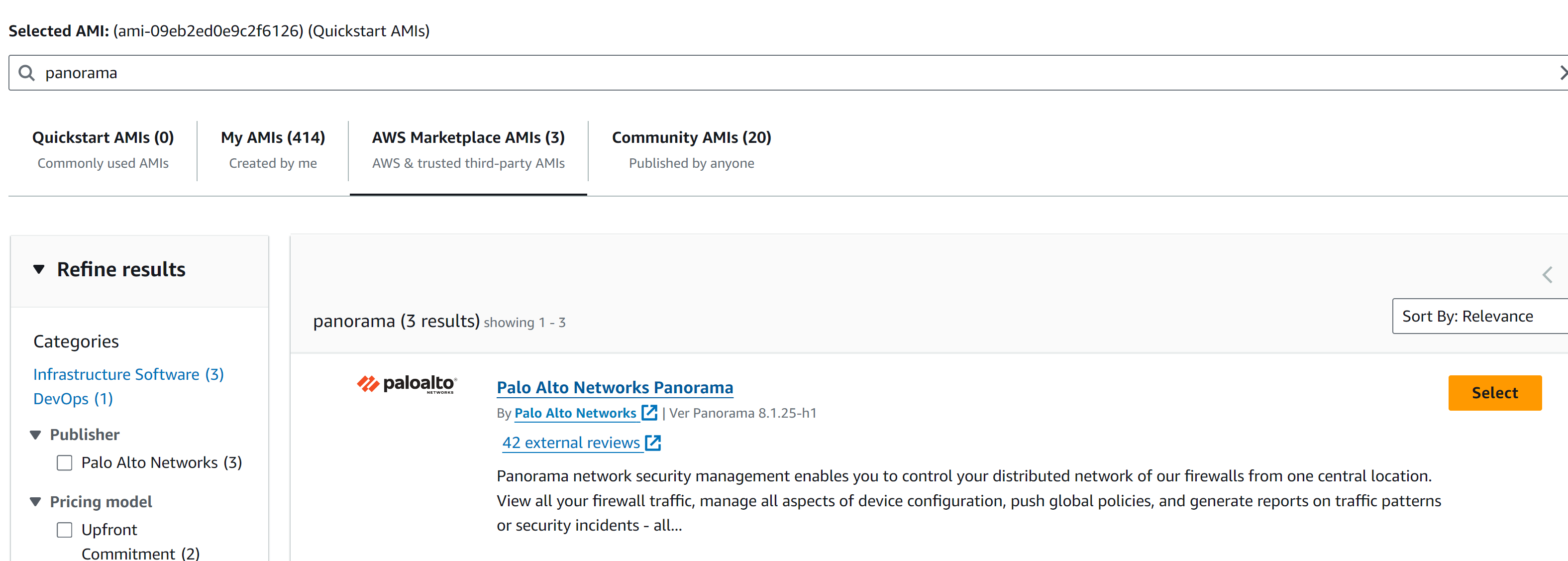Click the search magnifier icon
The width and height of the screenshot is (1568, 561).
tap(26, 73)
